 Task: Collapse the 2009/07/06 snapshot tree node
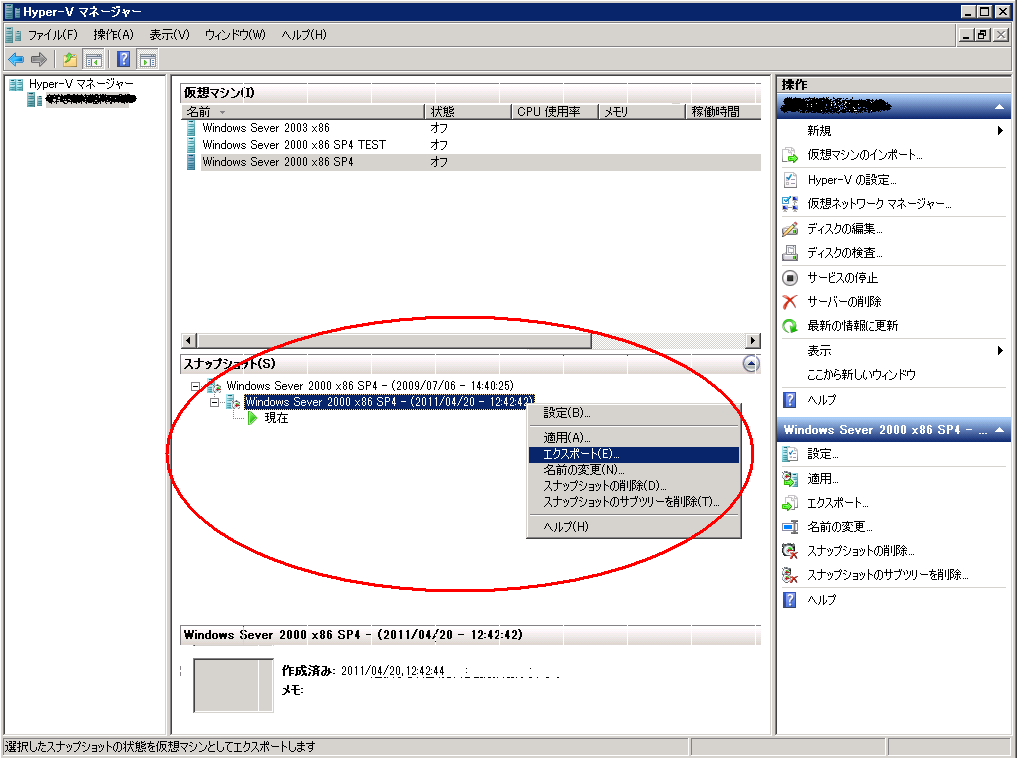coord(195,386)
